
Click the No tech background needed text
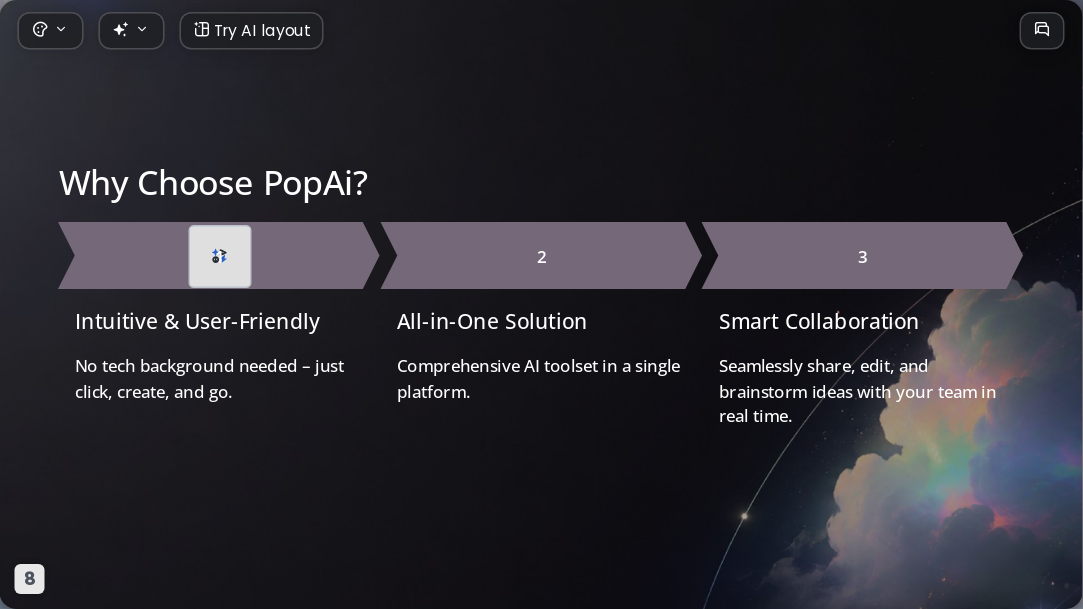point(209,379)
